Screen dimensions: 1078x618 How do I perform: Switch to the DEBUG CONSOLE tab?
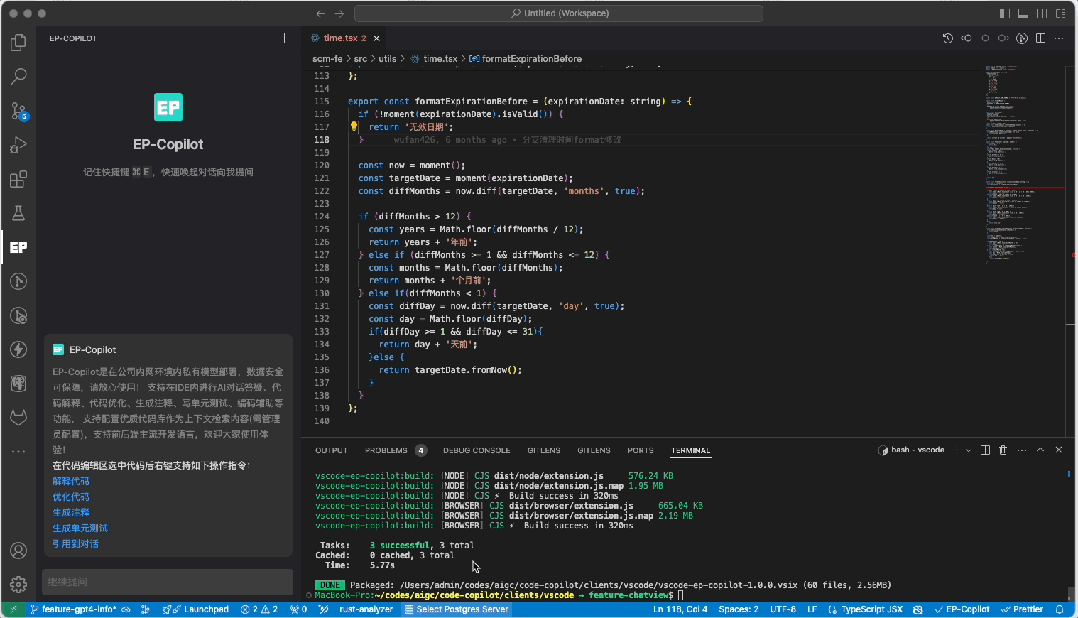pos(476,451)
